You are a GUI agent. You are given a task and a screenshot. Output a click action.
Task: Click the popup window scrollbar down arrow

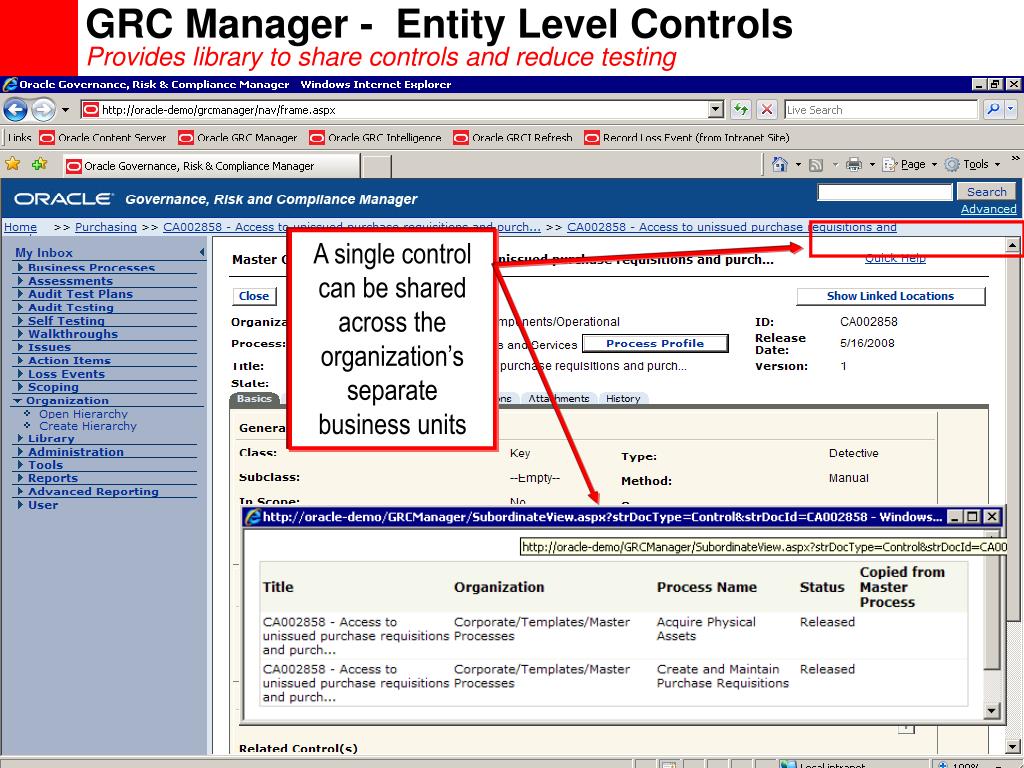[x=992, y=711]
